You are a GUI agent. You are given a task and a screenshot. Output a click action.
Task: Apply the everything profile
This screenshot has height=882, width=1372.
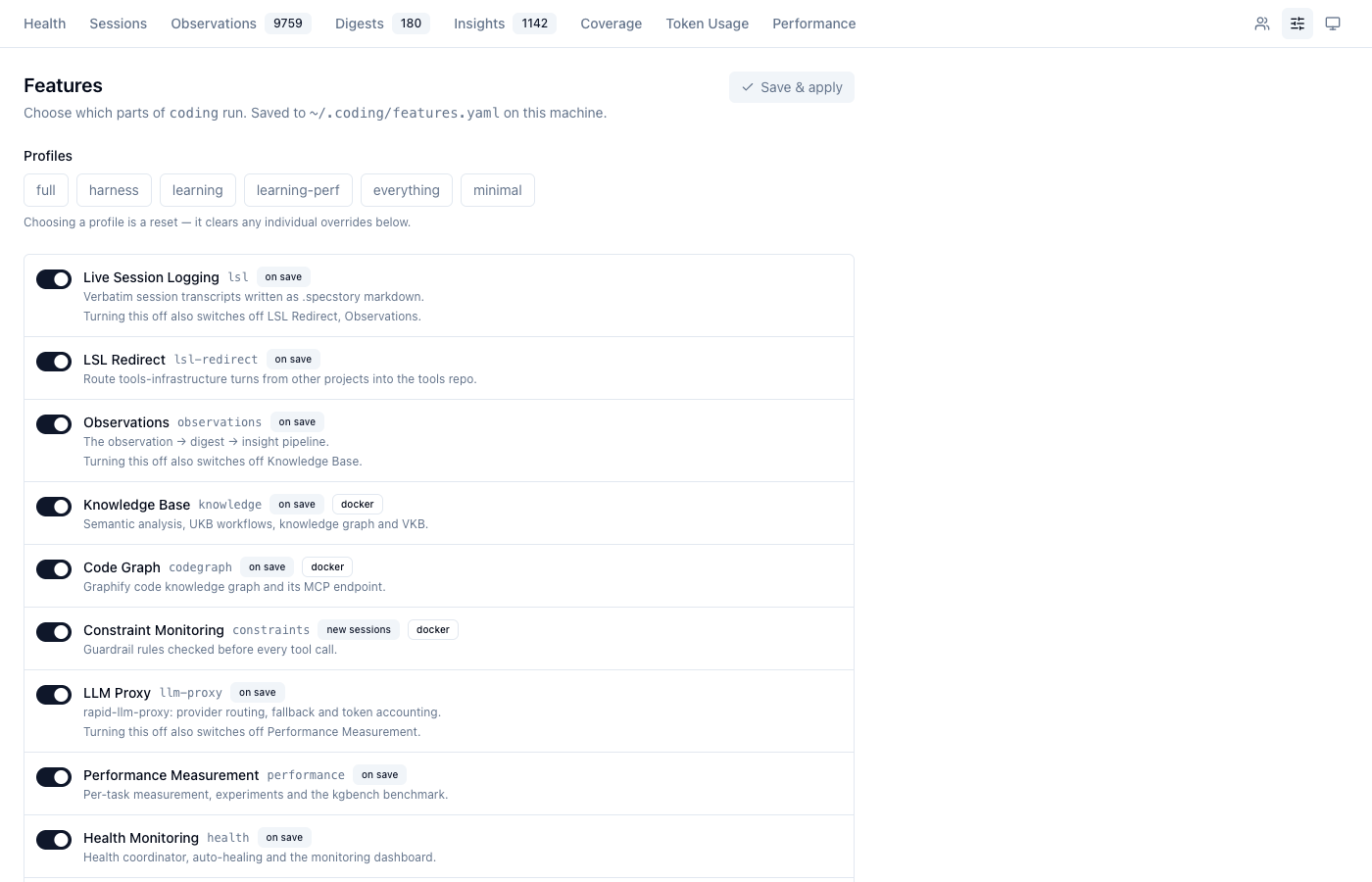pyautogui.click(x=407, y=190)
